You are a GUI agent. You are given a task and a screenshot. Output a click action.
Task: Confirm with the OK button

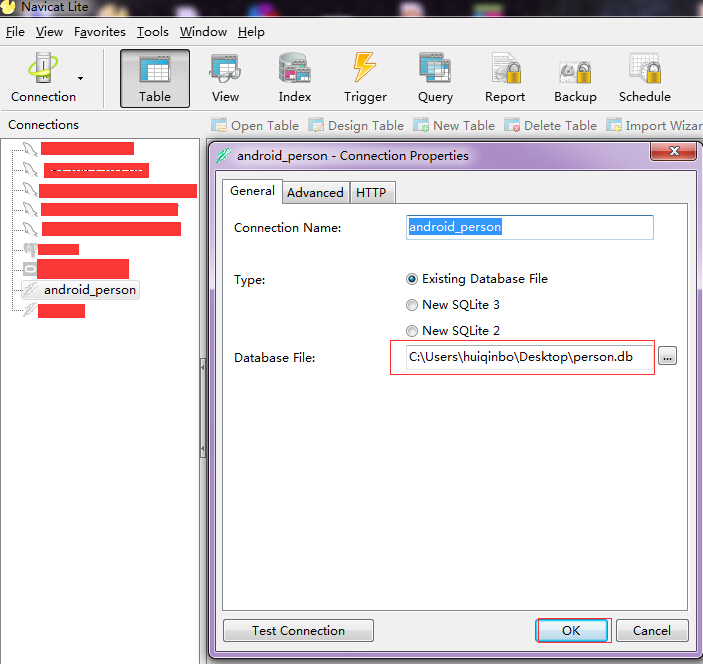(x=571, y=631)
